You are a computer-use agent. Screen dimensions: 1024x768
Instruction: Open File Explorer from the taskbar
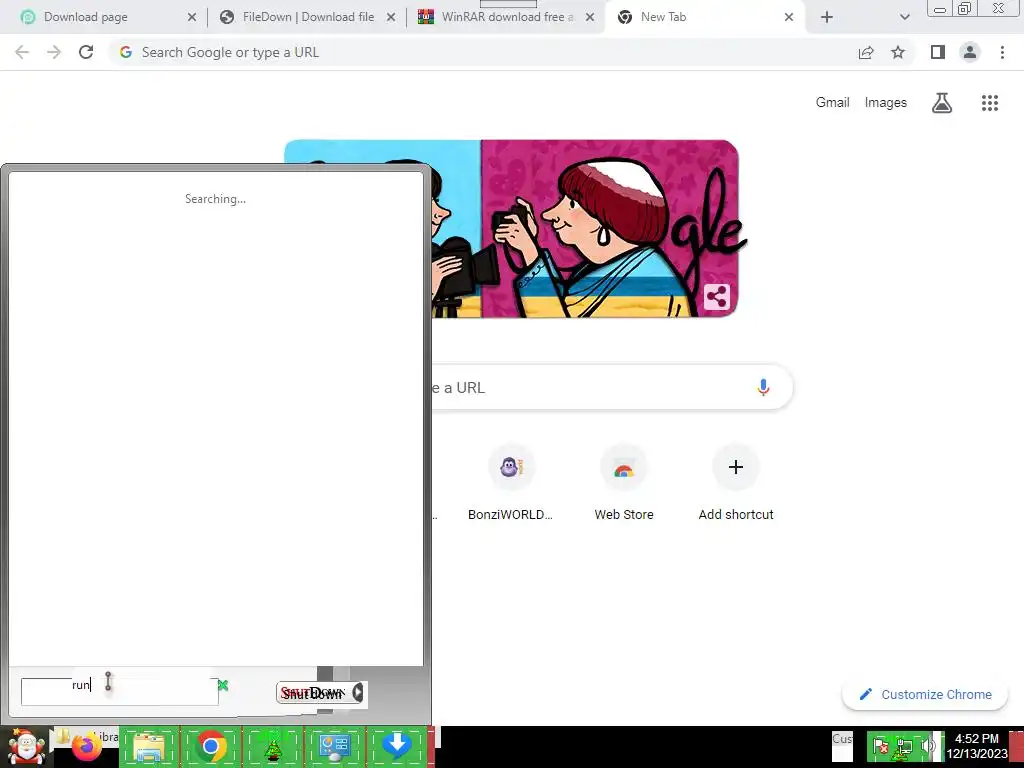click(149, 747)
